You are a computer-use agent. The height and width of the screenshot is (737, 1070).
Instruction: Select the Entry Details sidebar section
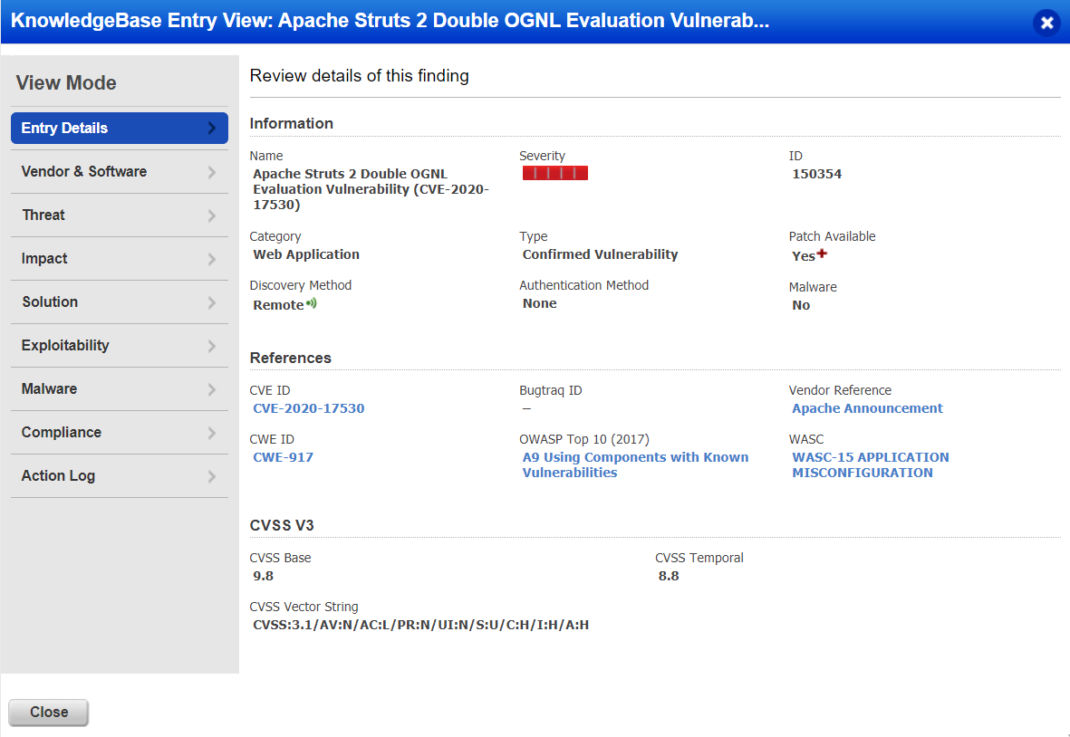(119, 128)
